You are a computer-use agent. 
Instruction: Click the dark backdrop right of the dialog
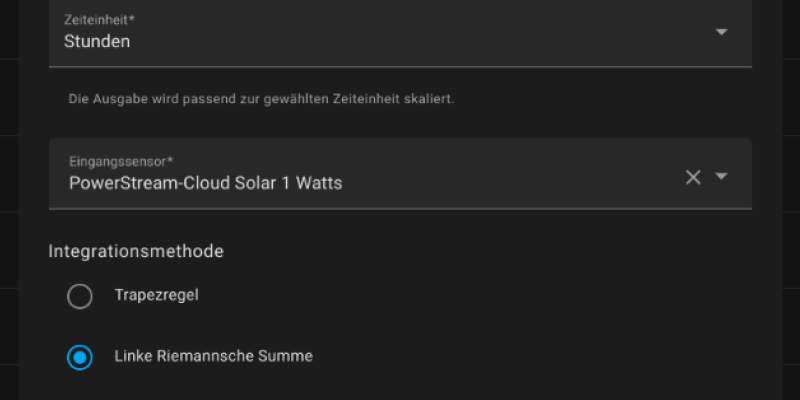coord(790,200)
